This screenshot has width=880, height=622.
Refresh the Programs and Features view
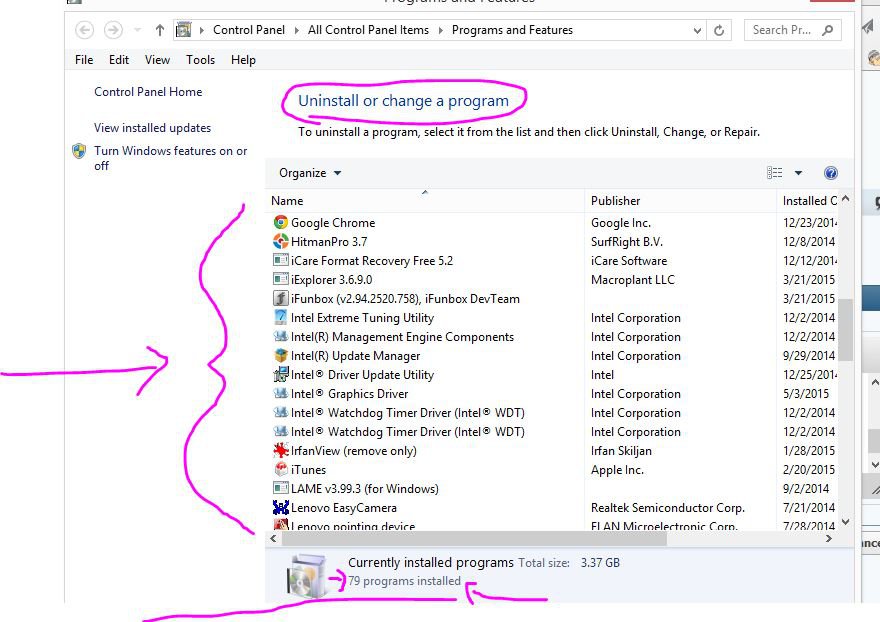719,30
